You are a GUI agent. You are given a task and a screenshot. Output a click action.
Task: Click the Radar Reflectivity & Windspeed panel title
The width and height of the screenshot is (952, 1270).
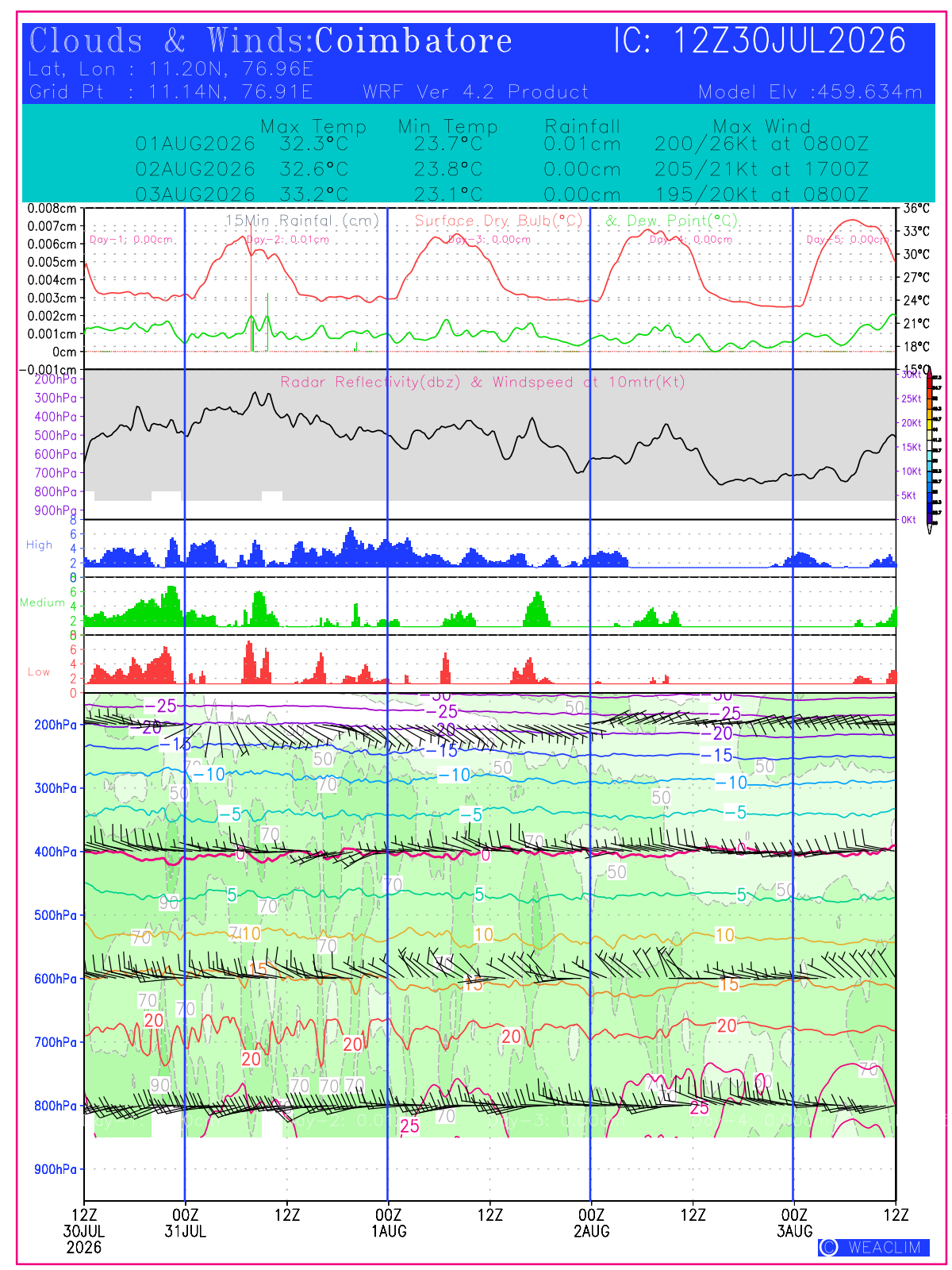pyautogui.click(x=482, y=382)
